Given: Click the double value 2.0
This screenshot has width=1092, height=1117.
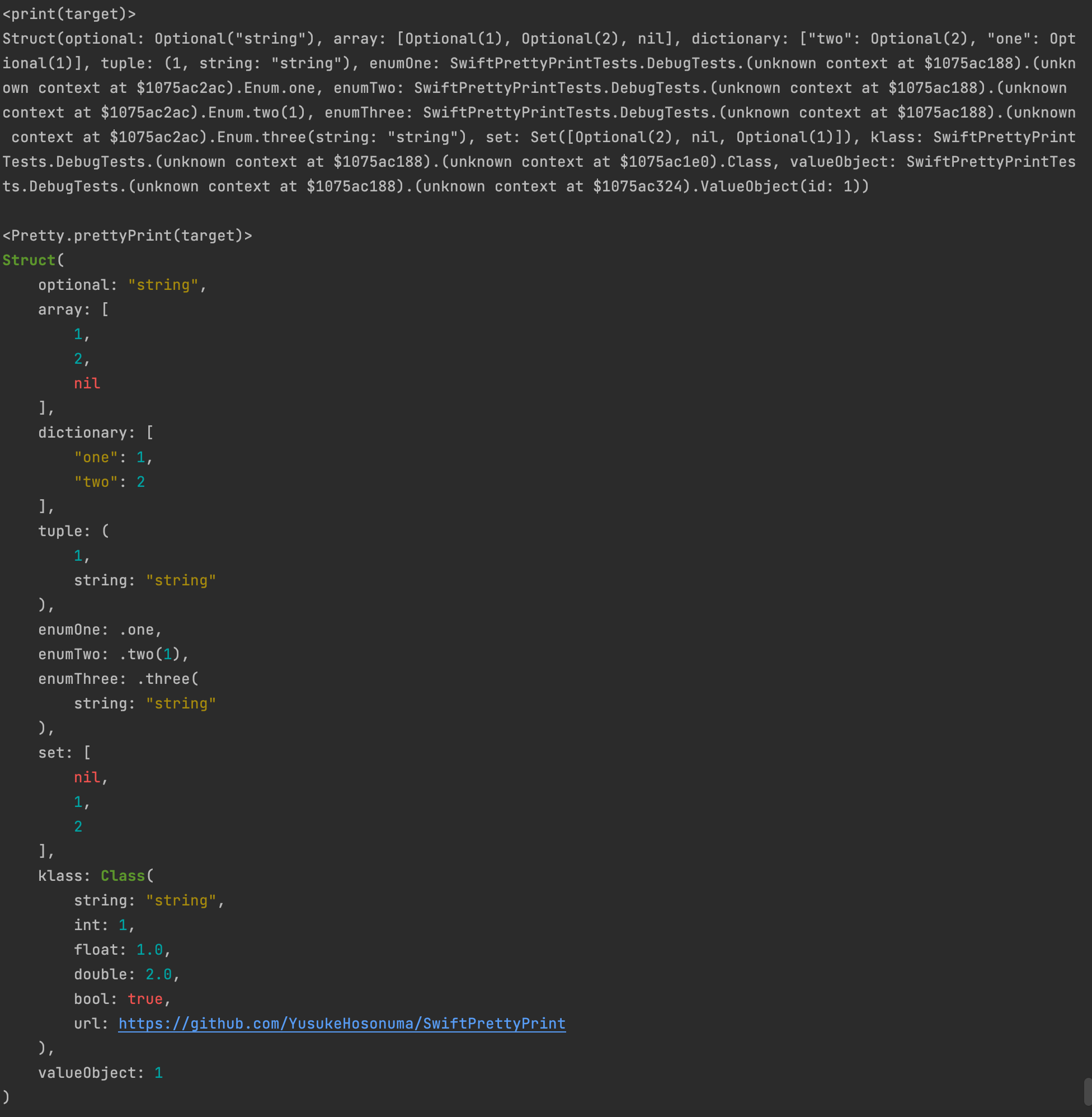Looking at the screenshot, I should pos(158,975).
